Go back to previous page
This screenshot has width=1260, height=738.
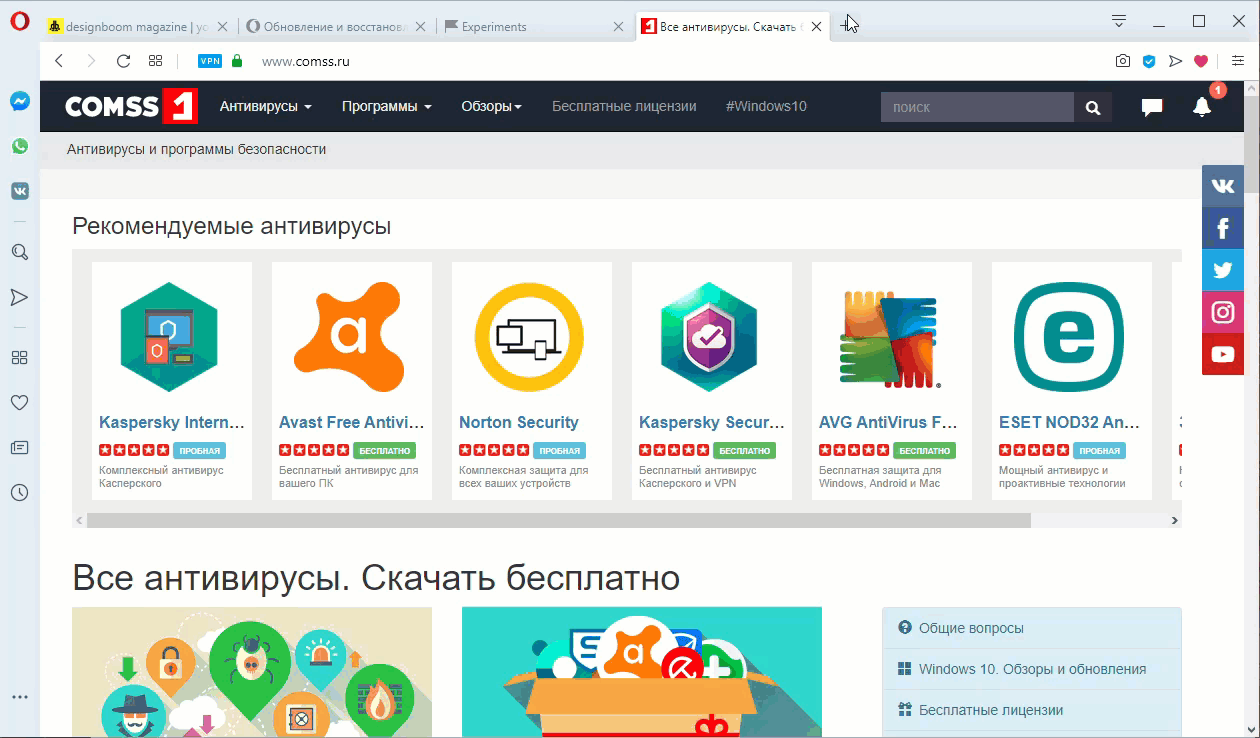pyautogui.click(x=59, y=61)
